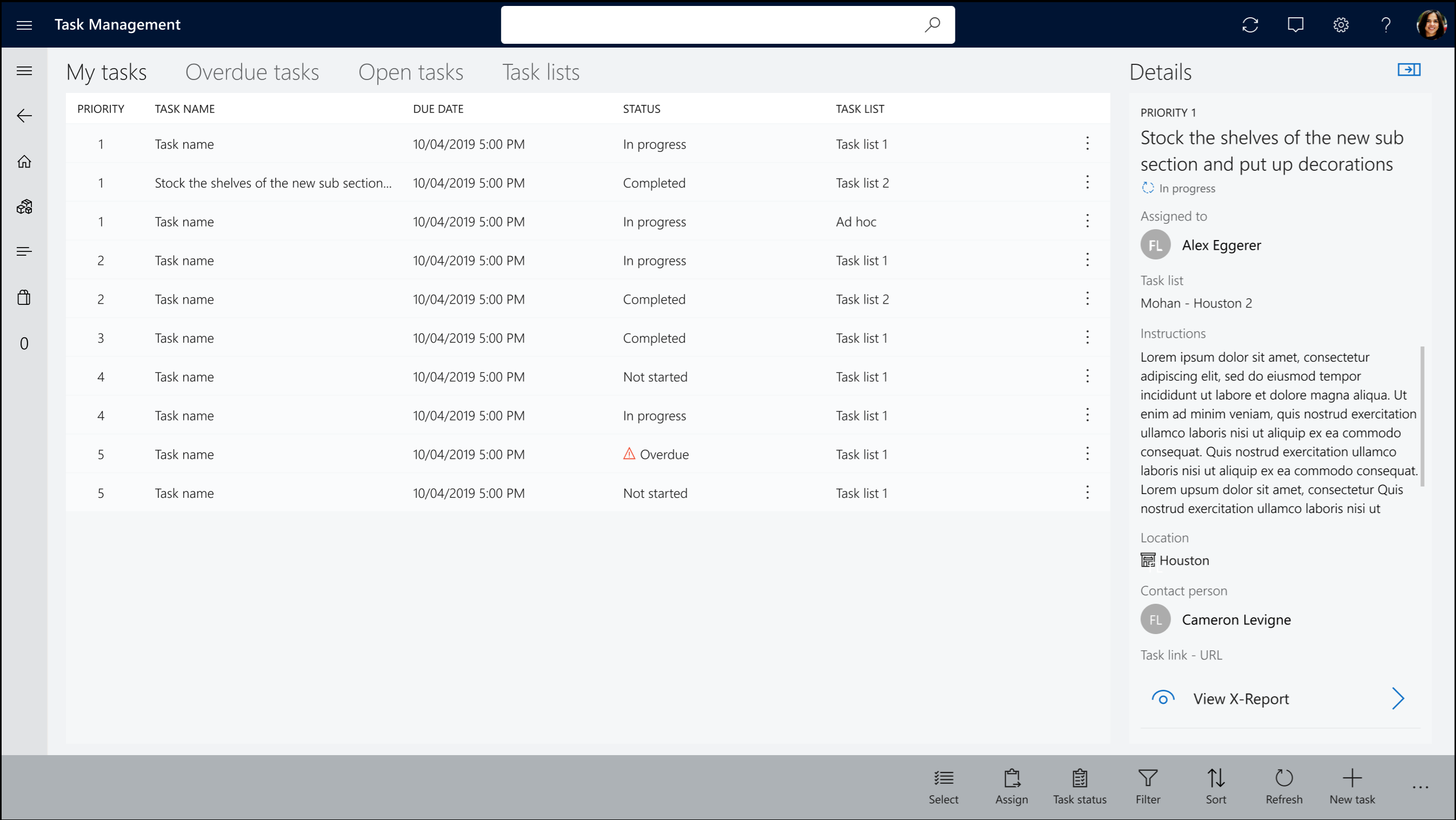This screenshot has width=1456, height=820.
Task: Switch to the Task lists tab
Action: tap(540, 71)
